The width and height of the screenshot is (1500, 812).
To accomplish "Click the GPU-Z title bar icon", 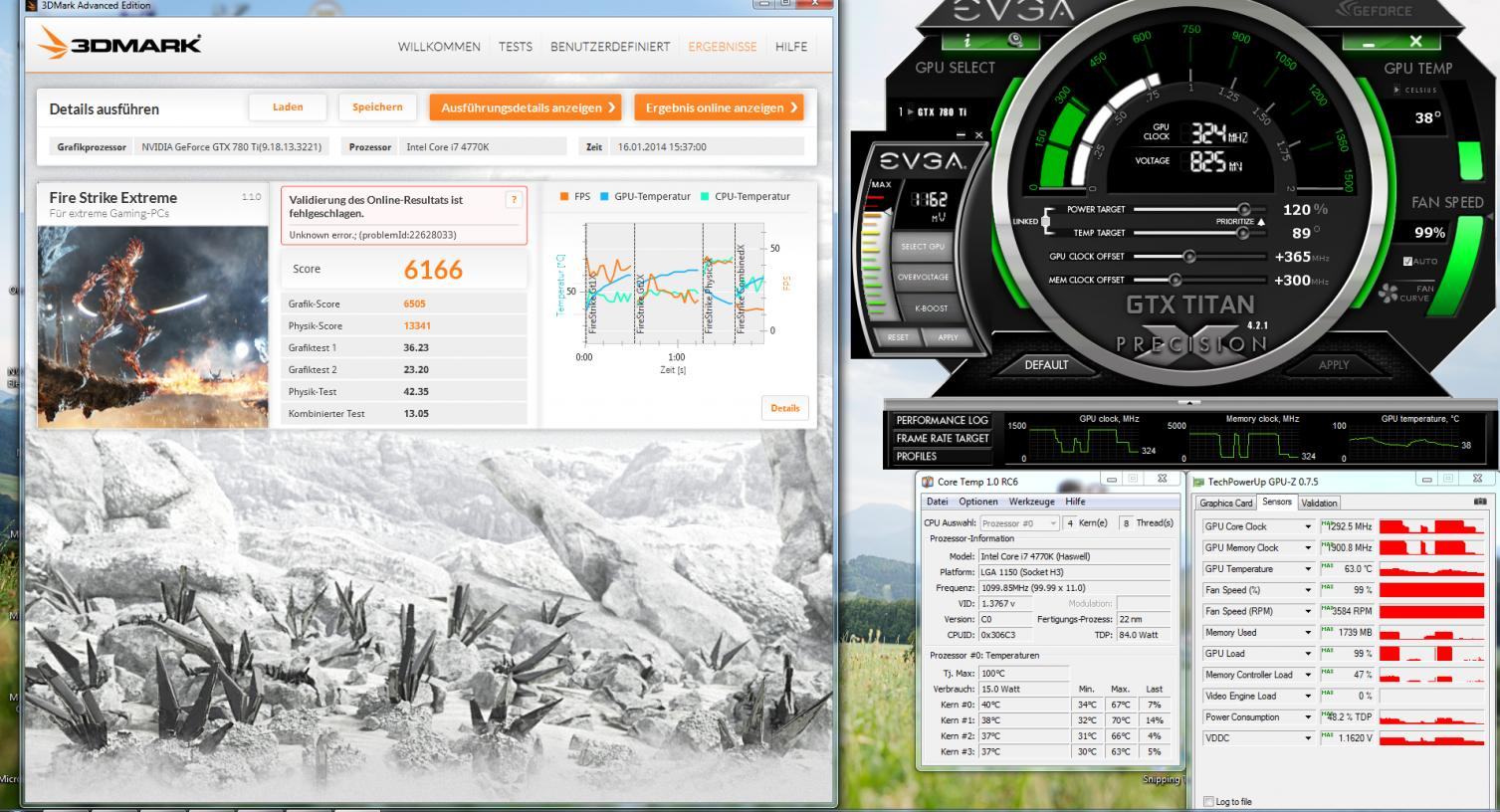I will coord(1198,482).
